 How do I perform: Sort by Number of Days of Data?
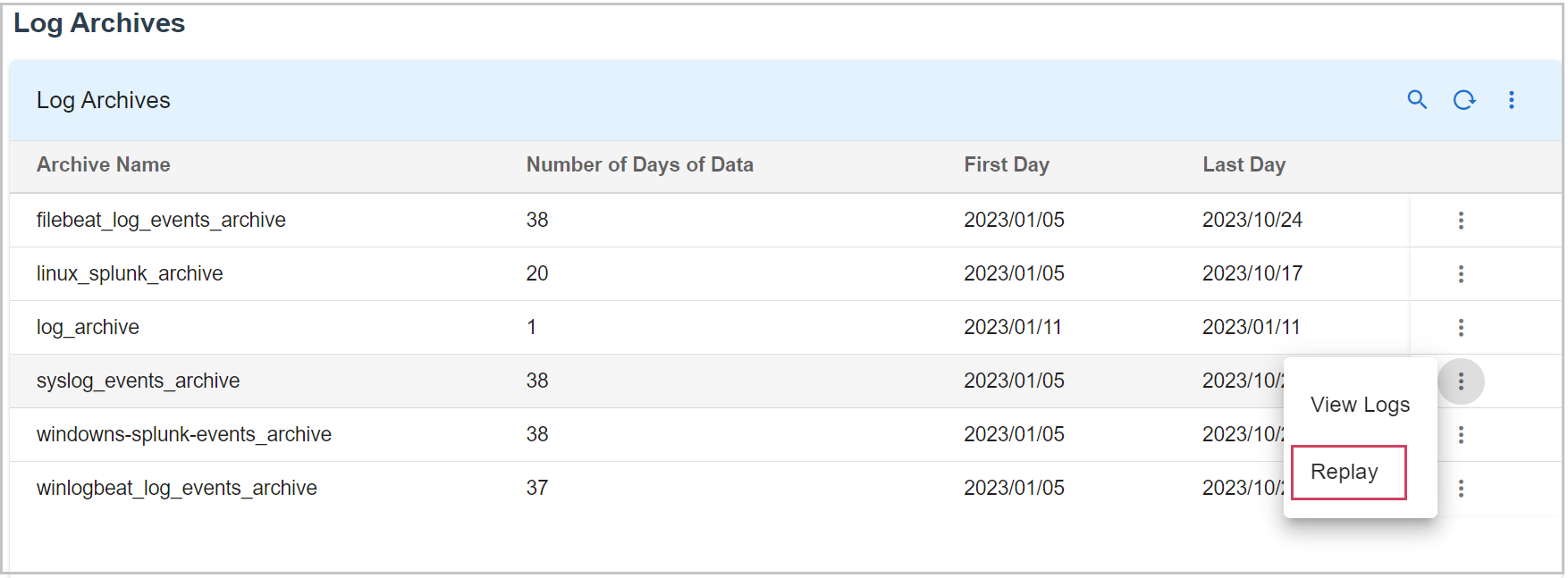coord(639,165)
